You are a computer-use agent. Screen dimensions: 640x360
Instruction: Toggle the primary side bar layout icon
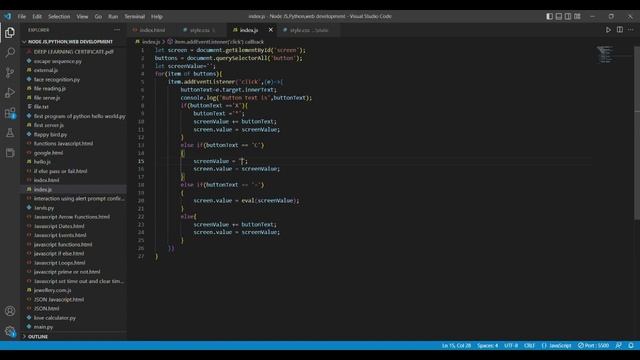(x=549, y=16)
